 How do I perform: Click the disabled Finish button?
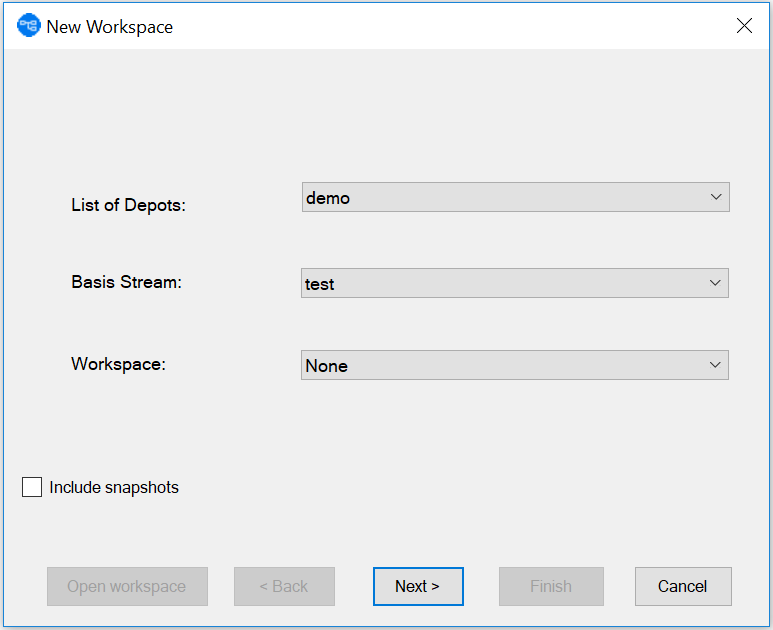tap(551, 587)
